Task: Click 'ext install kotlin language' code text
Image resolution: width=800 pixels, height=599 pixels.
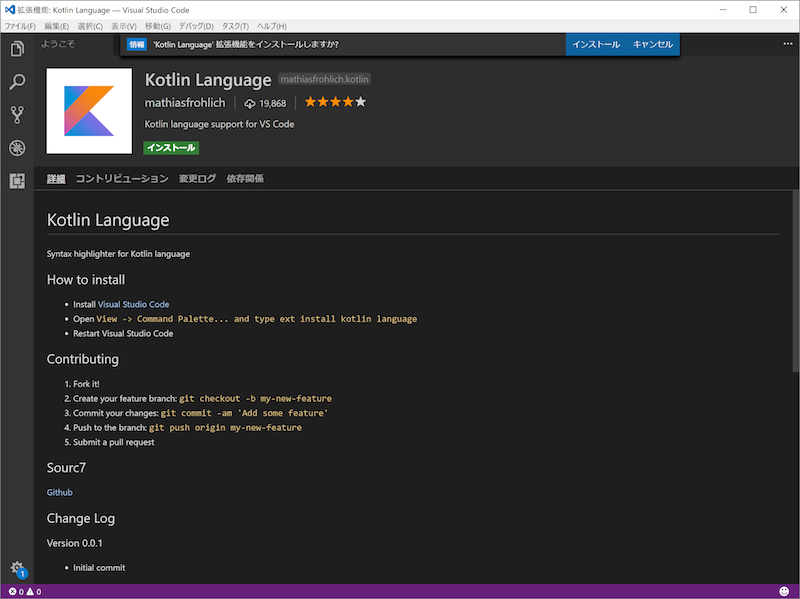Action: [348, 319]
